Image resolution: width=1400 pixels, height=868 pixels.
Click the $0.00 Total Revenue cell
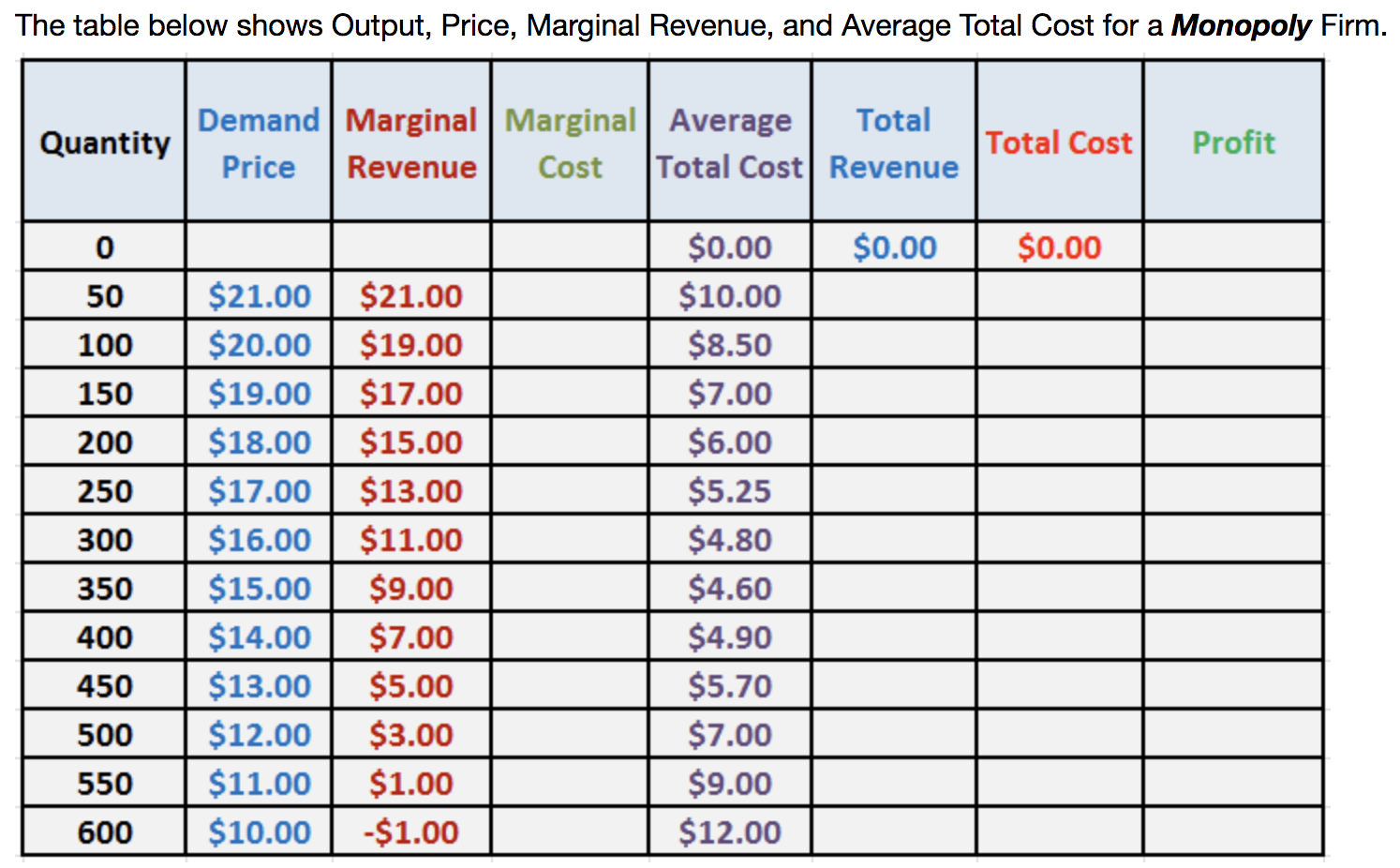click(x=893, y=247)
